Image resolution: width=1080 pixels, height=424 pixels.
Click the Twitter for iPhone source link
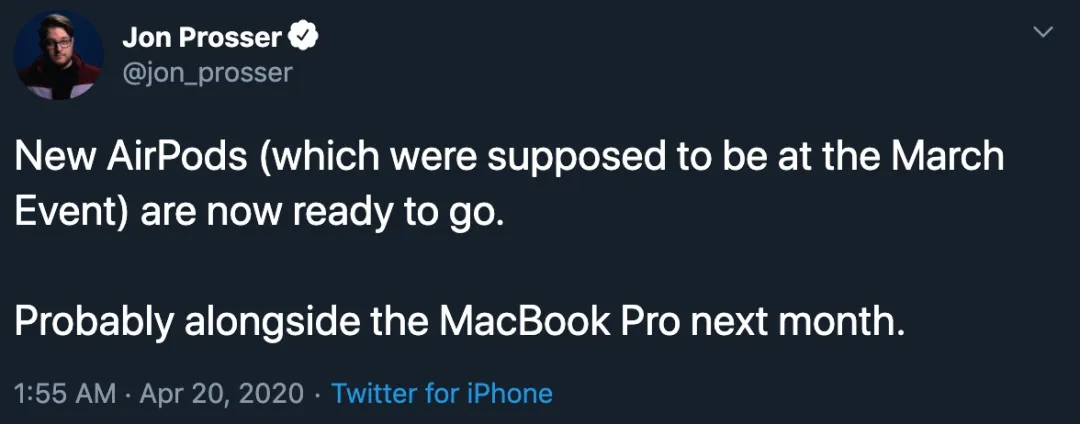(441, 393)
